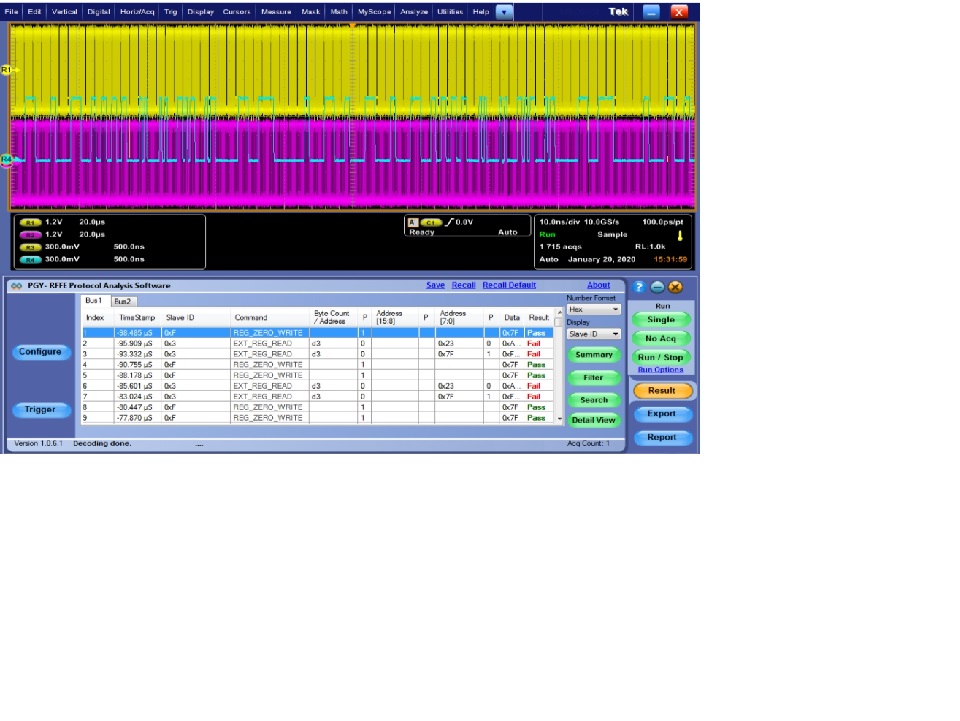The width and height of the screenshot is (960, 721).
Task: Click the Trigger button
Action: pos(40,409)
